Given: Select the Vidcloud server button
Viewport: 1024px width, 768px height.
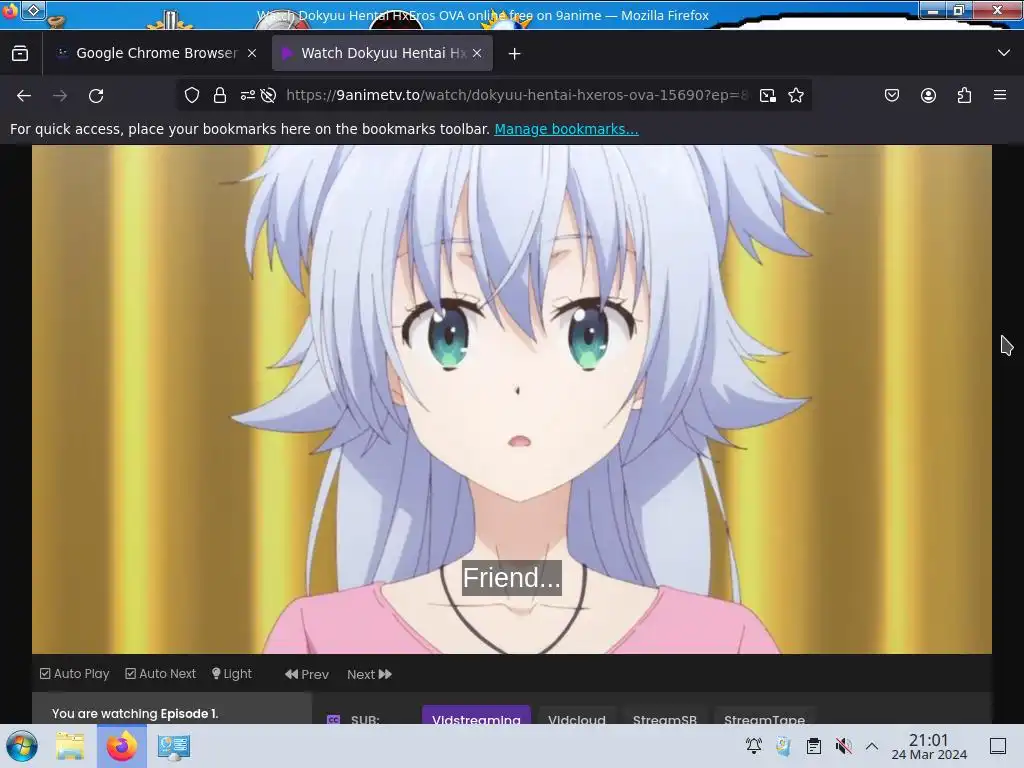Looking at the screenshot, I should point(577,714).
